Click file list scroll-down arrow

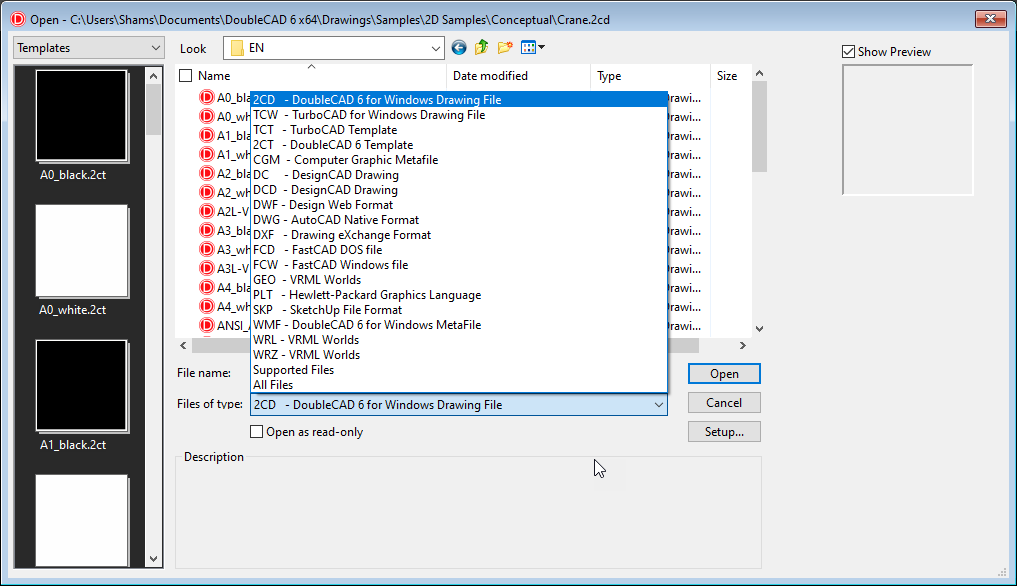pos(760,329)
